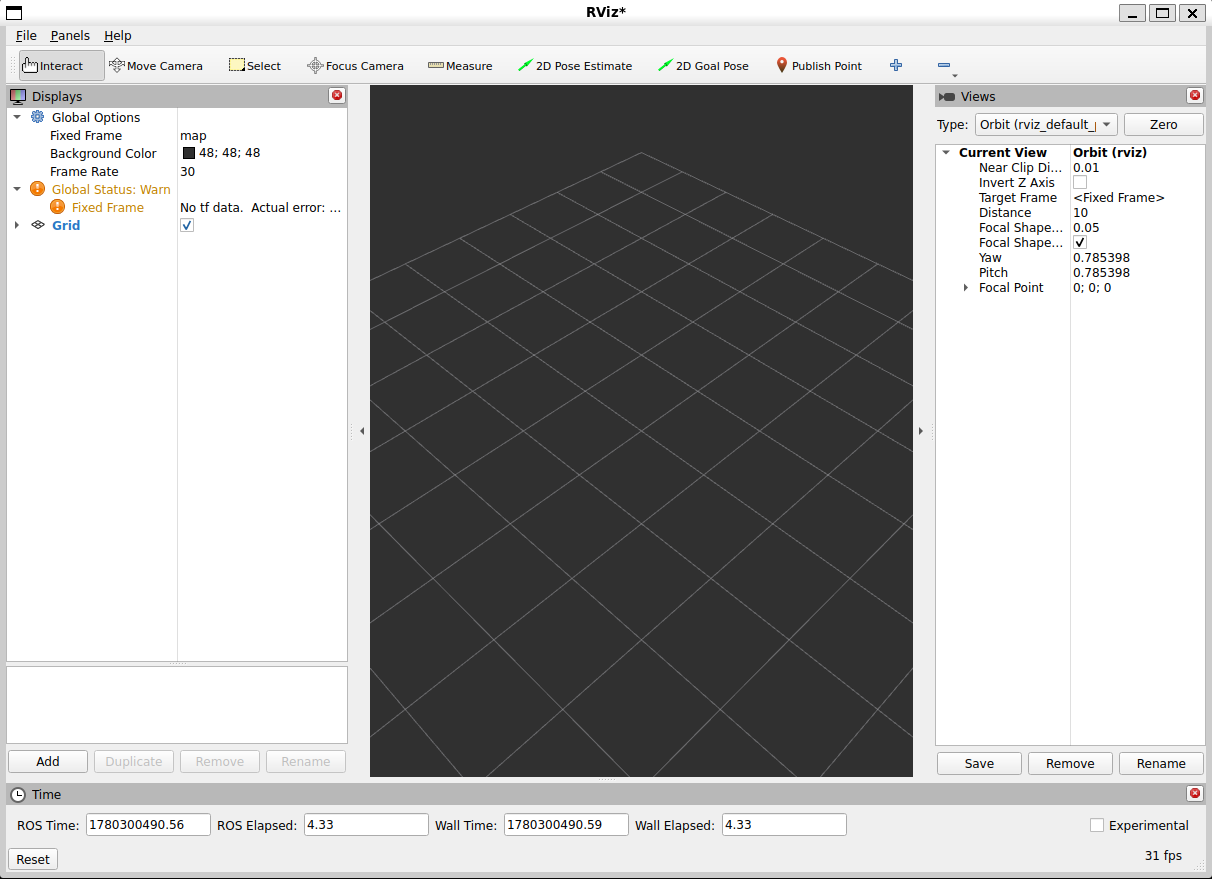Viewport: 1212px width, 879px height.
Task: Click the Fixed Frame warning icon
Action: coord(57,207)
